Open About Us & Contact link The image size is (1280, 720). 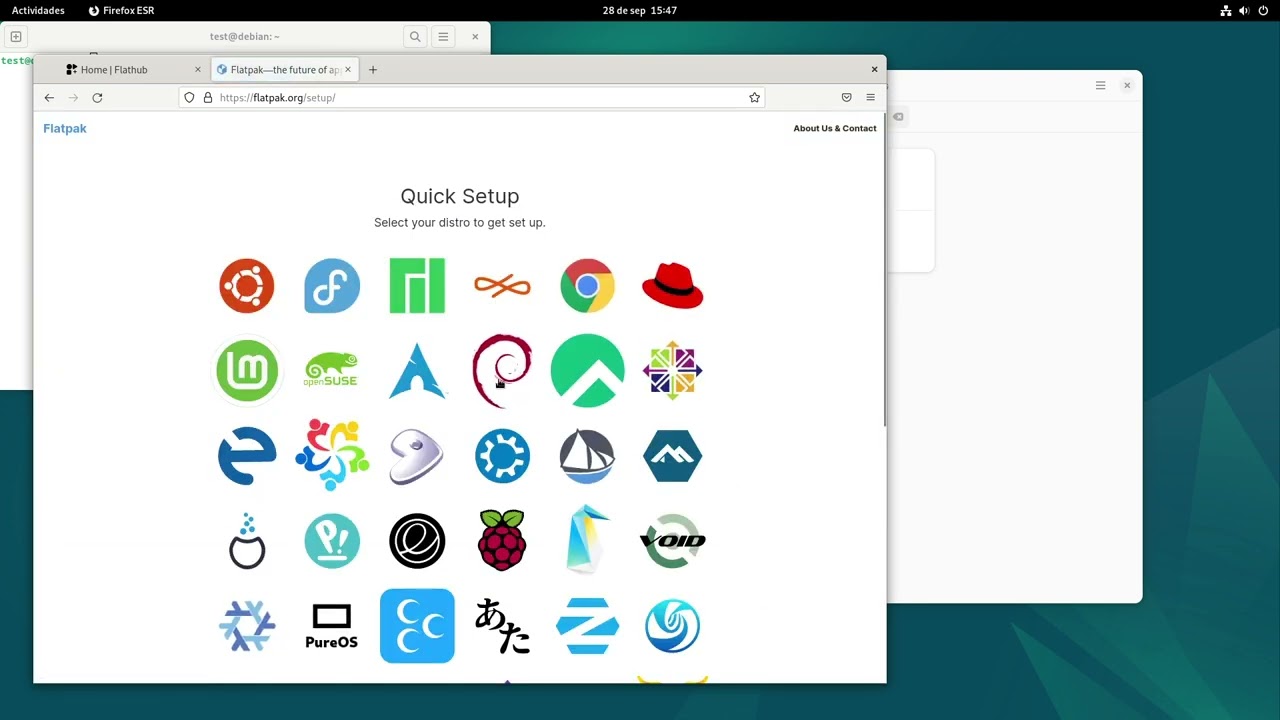point(835,128)
